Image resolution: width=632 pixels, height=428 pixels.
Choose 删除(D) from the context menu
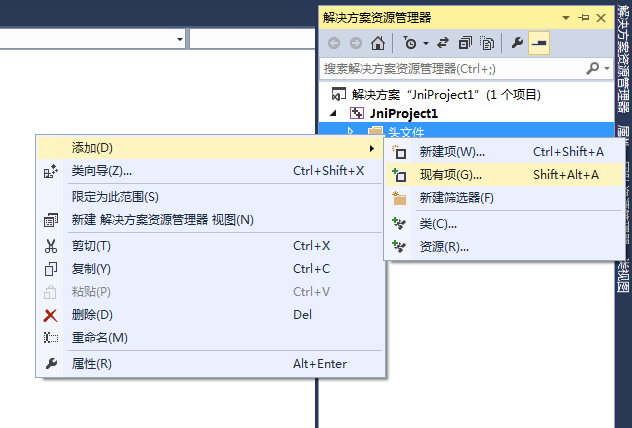pos(210,315)
